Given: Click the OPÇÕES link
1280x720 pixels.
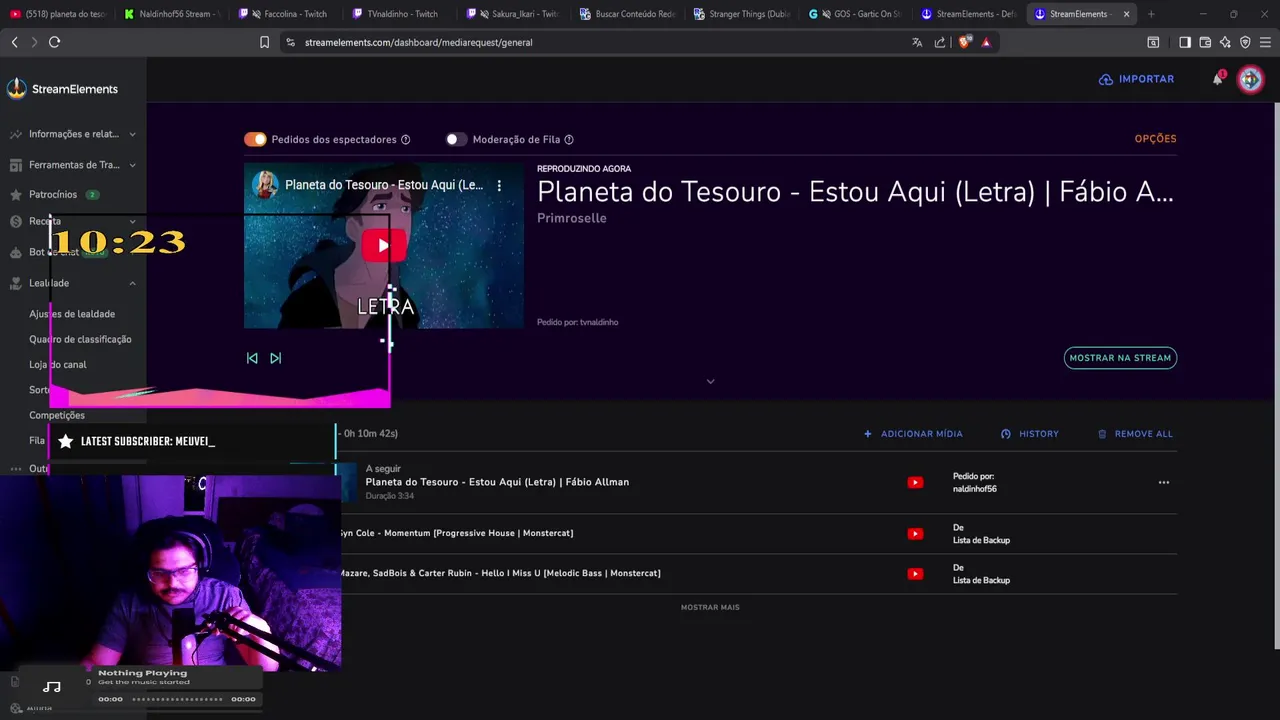Looking at the screenshot, I should [x=1155, y=139].
